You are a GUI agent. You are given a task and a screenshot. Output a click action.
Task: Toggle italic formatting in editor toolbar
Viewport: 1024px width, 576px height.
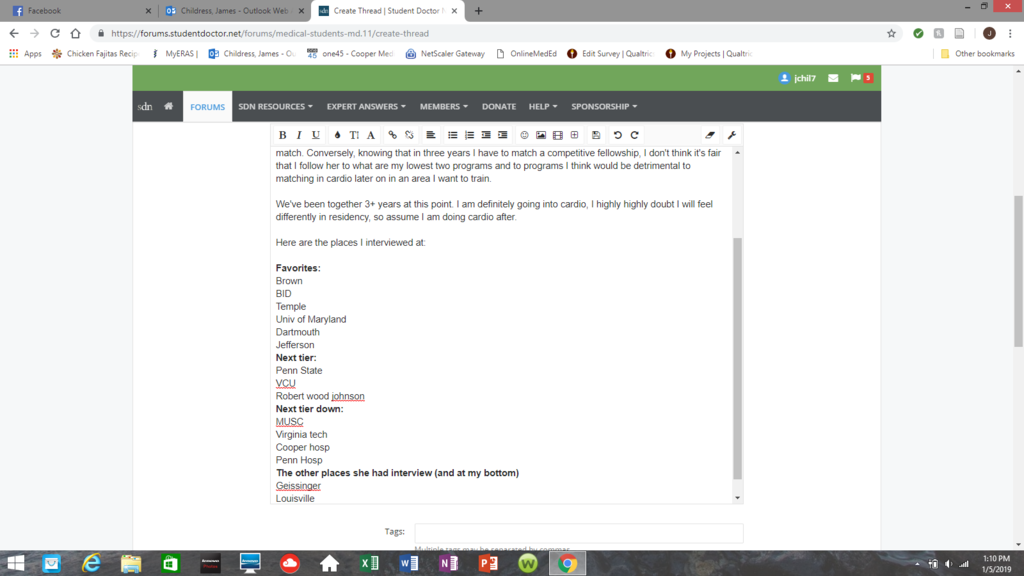coord(299,135)
